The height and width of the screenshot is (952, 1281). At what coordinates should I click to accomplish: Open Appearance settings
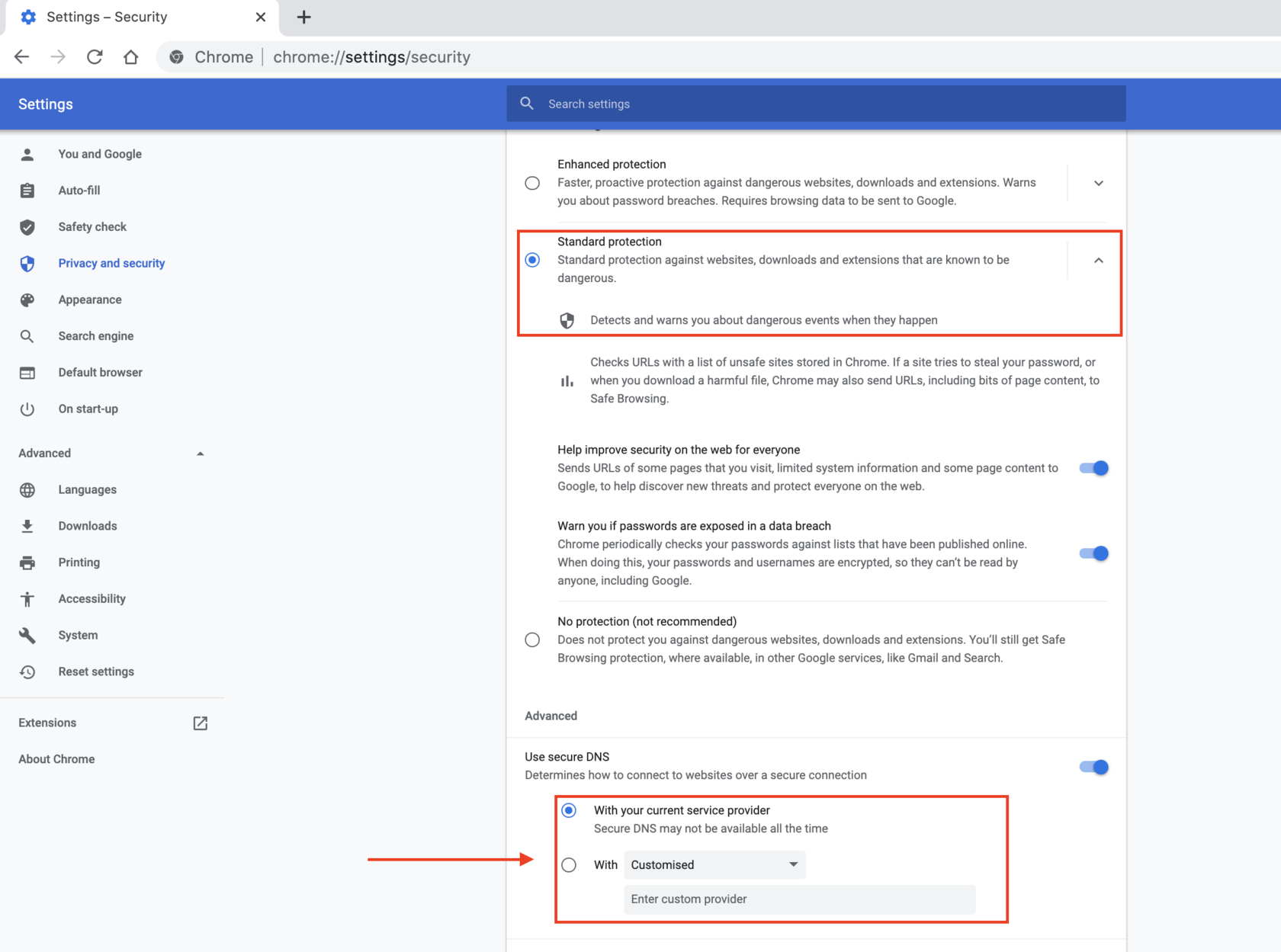90,300
